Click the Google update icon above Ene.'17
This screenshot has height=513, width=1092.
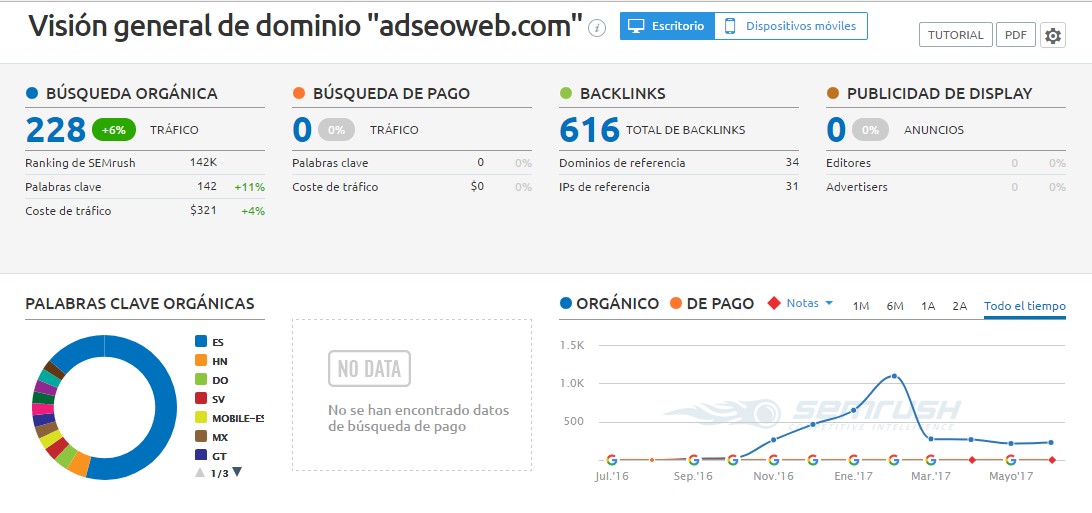click(x=854, y=460)
